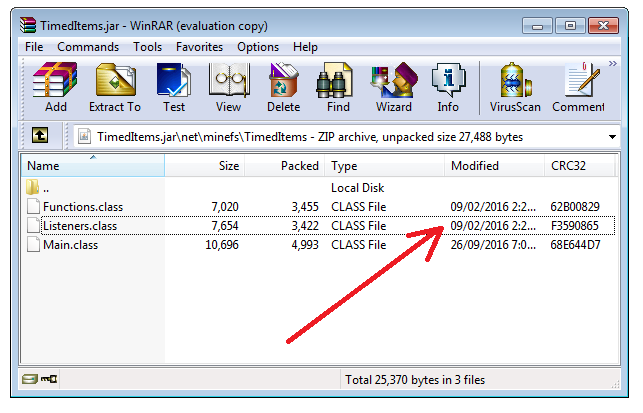Image resolution: width=643 pixels, height=413 pixels.
Task: Run VirusScan on the archive
Action: [x=515, y=87]
